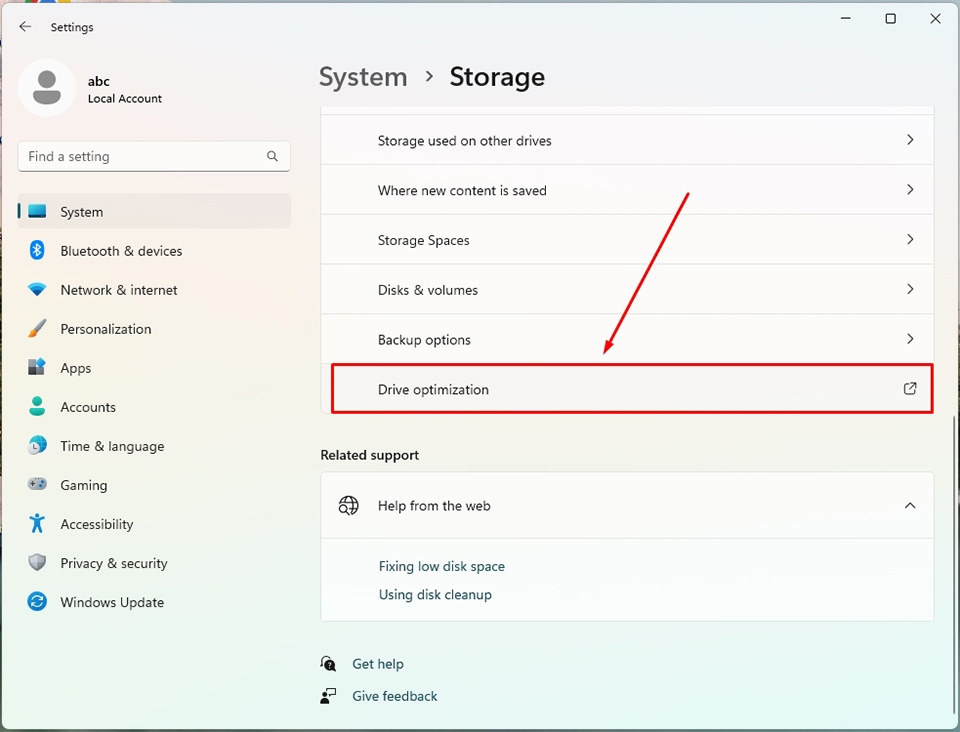960x732 pixels.
Task: Click the Gaming controller icon
Action: pos(37,484)
